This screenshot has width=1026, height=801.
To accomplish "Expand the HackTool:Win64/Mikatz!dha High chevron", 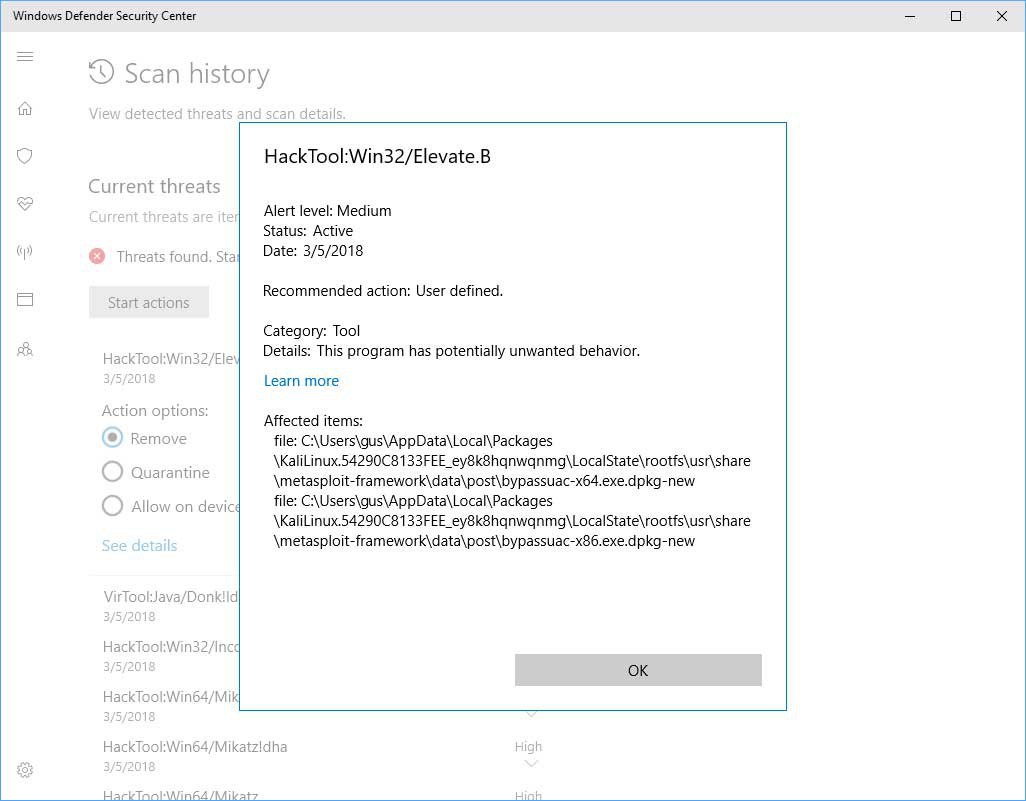I will click(531, 764).
